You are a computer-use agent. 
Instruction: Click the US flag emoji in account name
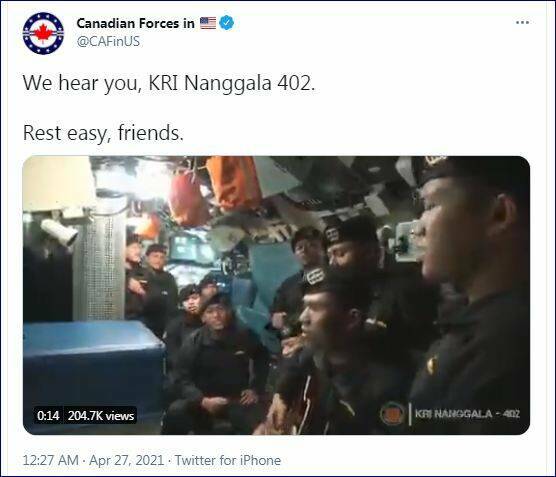point(208,23)
